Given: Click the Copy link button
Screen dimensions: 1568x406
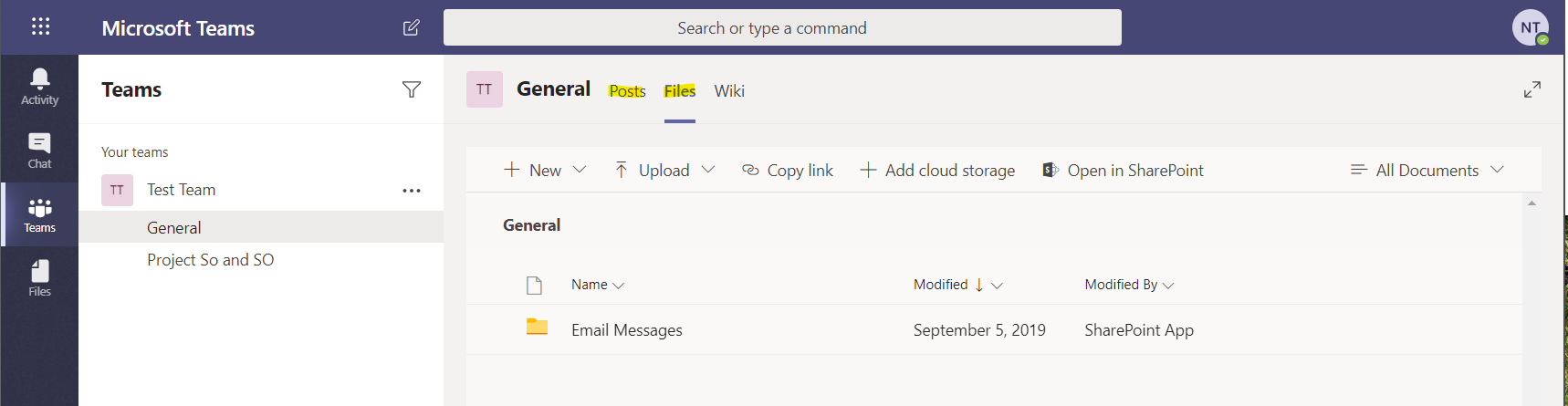Looking at the screenshot, I should click(x=788, y=170).
